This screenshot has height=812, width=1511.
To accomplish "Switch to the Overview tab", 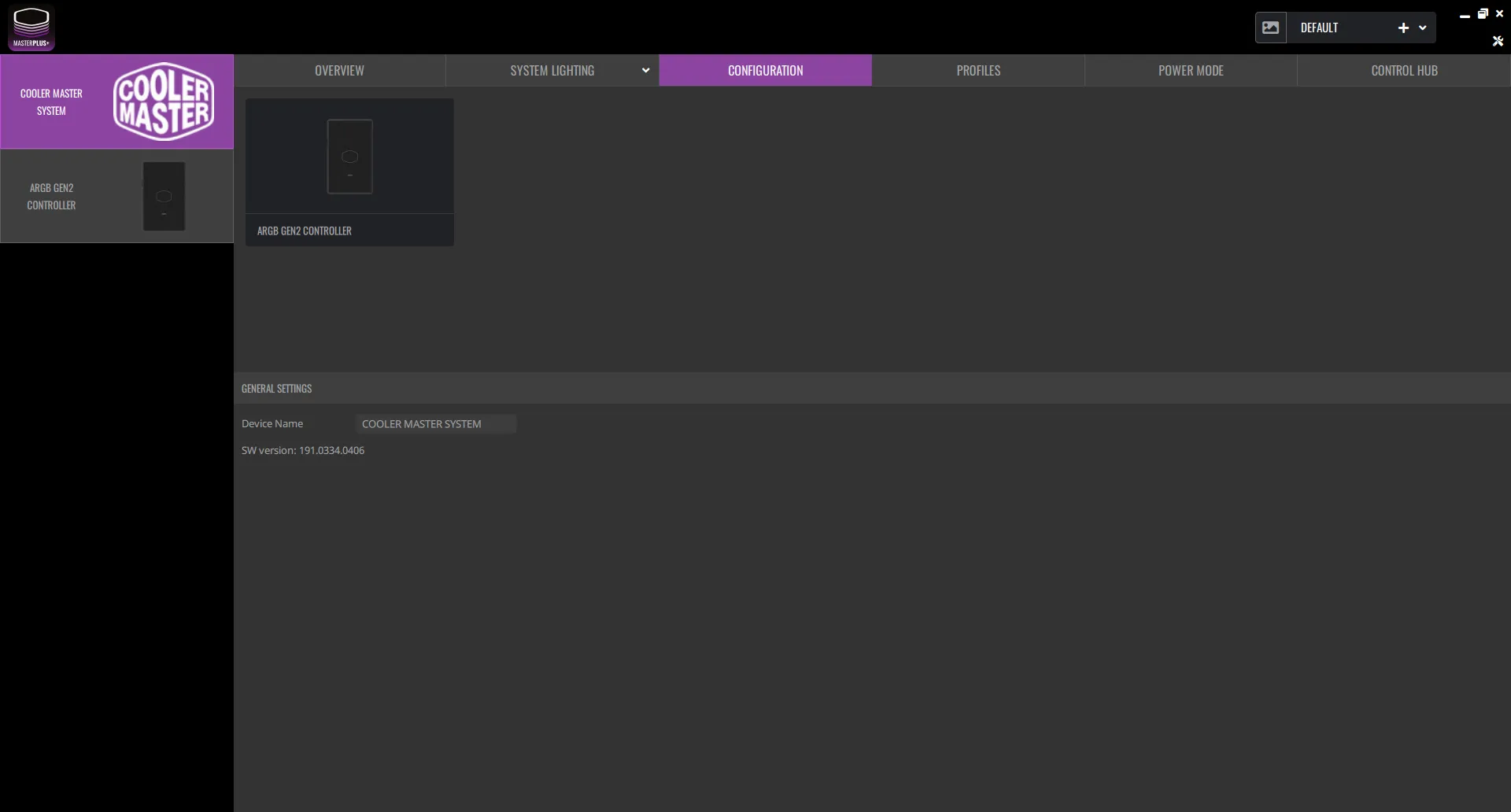I will [339, 70].
